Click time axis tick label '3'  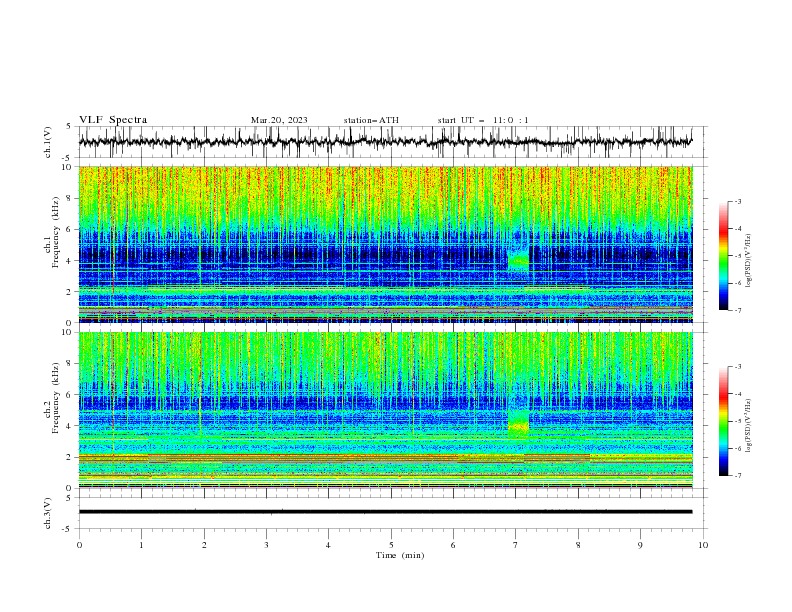pos(266,545)
